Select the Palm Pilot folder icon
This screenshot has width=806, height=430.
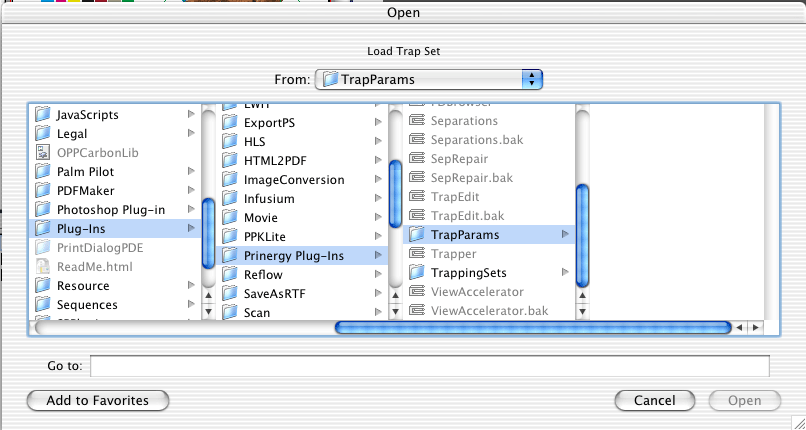pos(43,172)
